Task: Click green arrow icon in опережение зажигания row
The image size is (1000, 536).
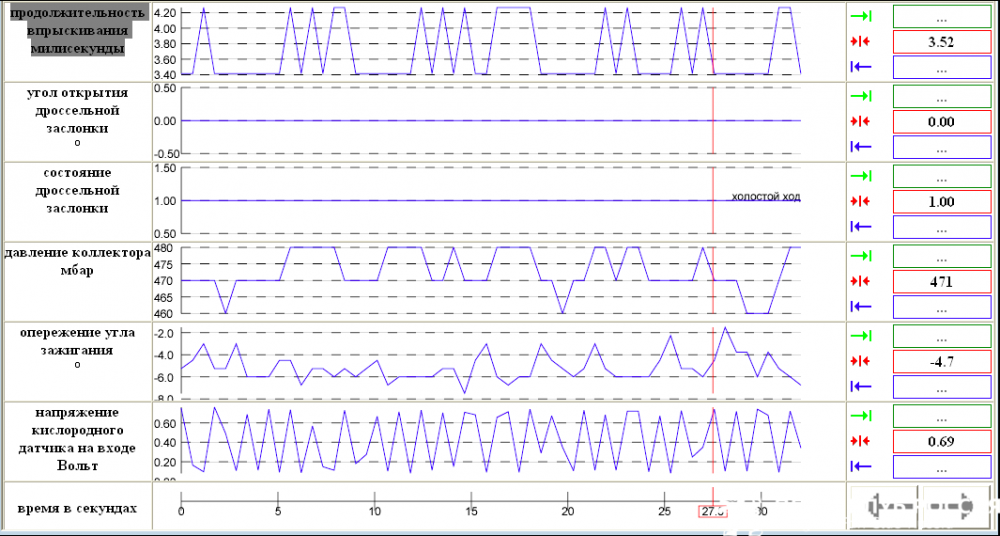Action: point(862,336)
